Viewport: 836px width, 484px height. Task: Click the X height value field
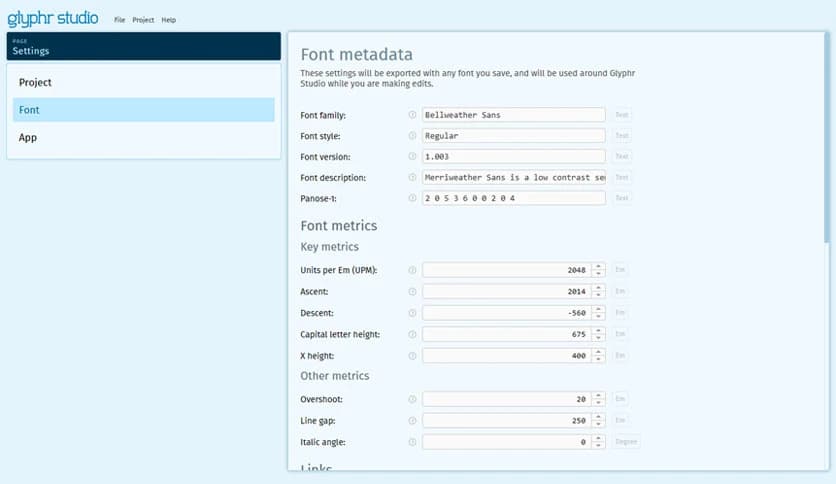click(506, 356)
